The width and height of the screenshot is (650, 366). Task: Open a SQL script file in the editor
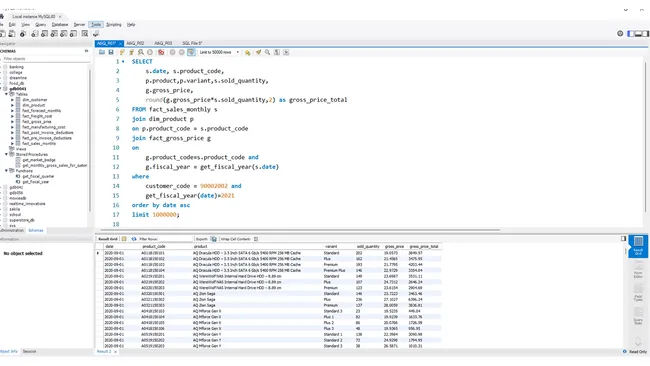click(x=102, y=52)
